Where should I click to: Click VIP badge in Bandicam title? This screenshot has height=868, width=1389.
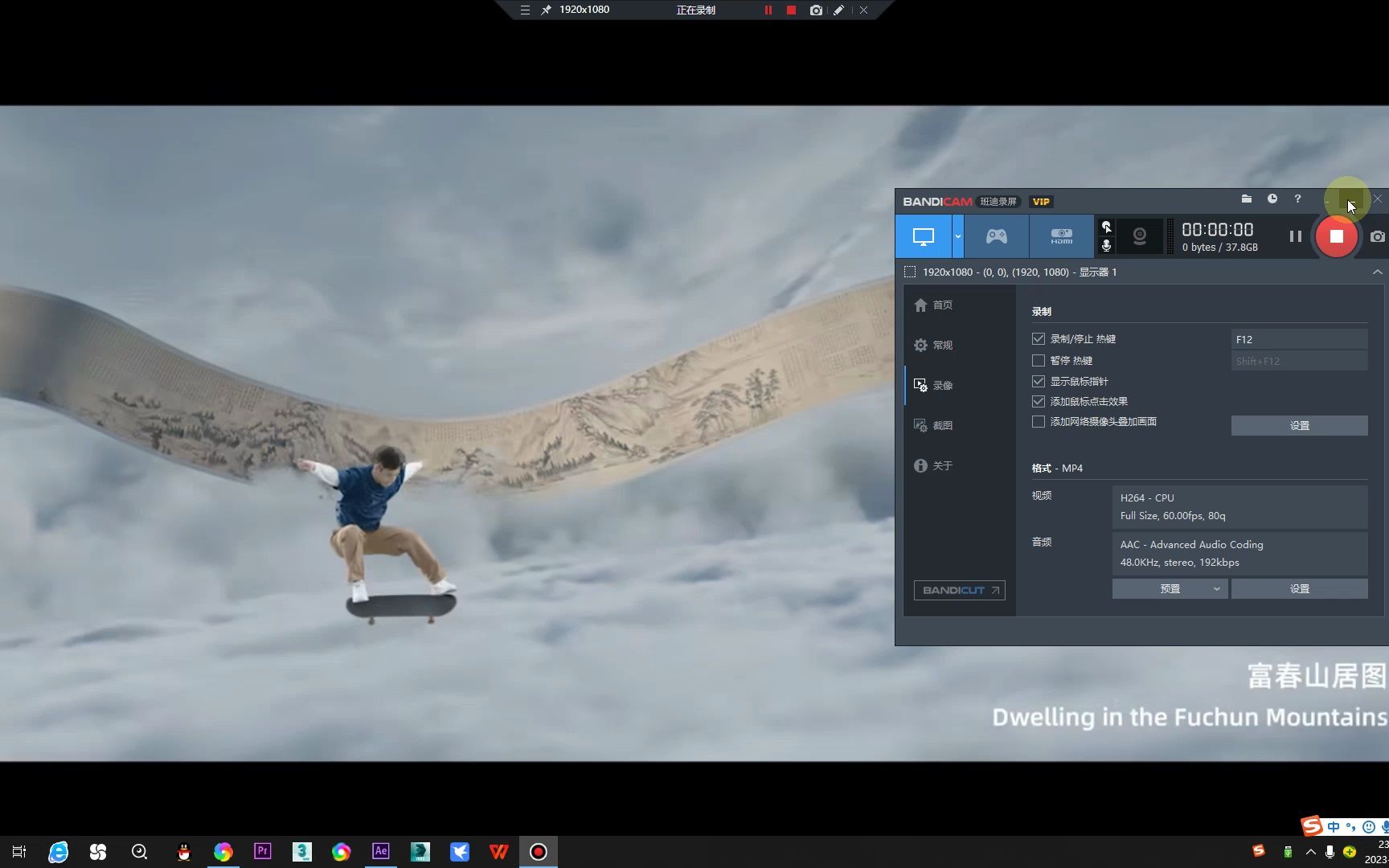[1041, 202]
